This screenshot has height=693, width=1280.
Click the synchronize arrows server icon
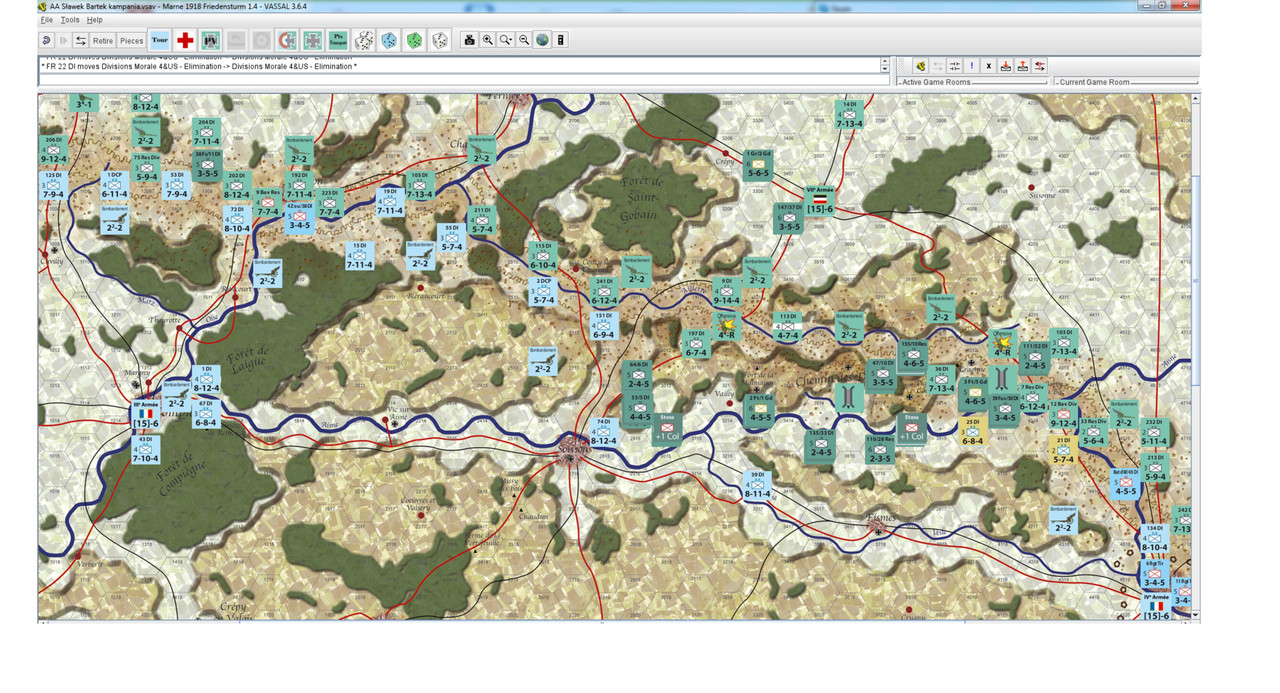[954, 66]
